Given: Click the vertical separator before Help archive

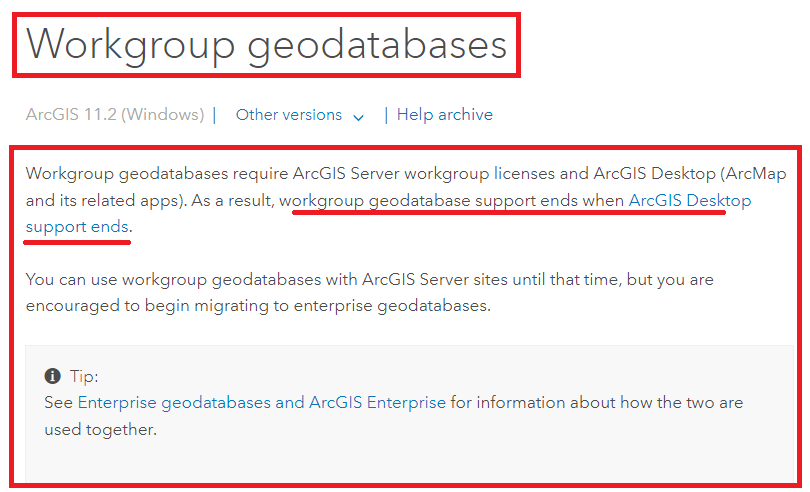Looking at the screenshot, I should point(386,115).
